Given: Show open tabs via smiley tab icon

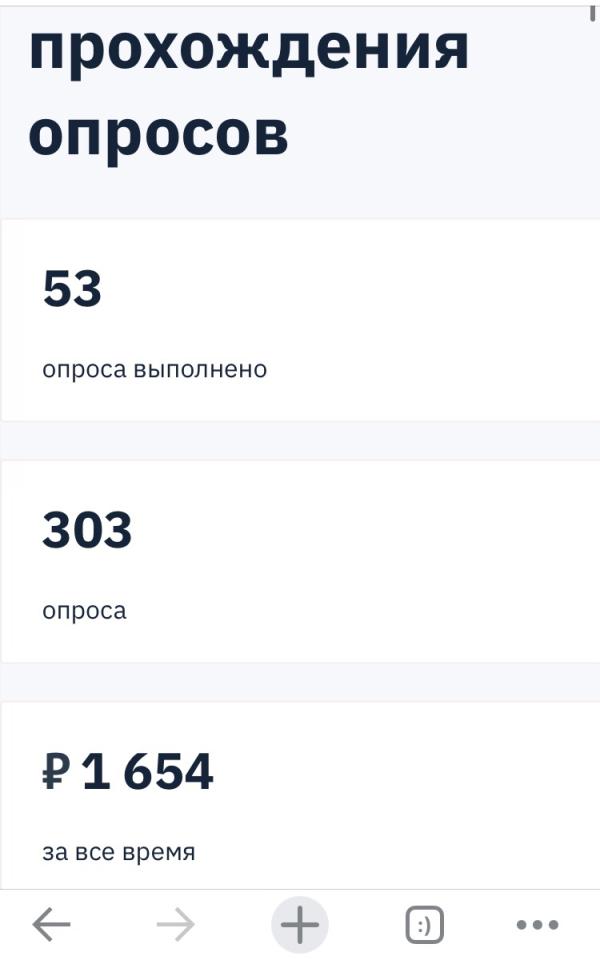Looking at the screenshot, I should coord(424,924).
